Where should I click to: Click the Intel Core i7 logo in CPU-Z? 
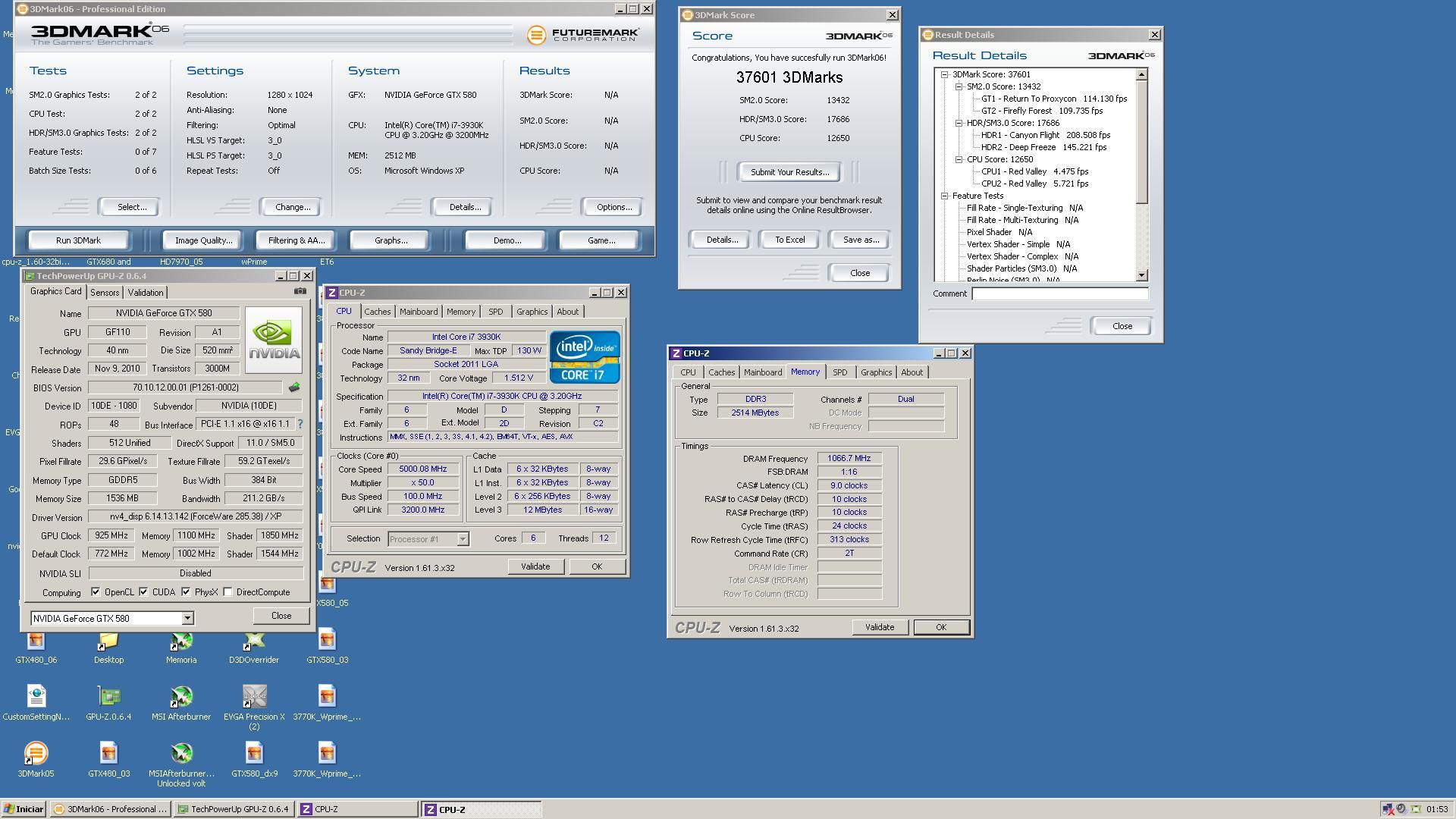click(585, 356)
